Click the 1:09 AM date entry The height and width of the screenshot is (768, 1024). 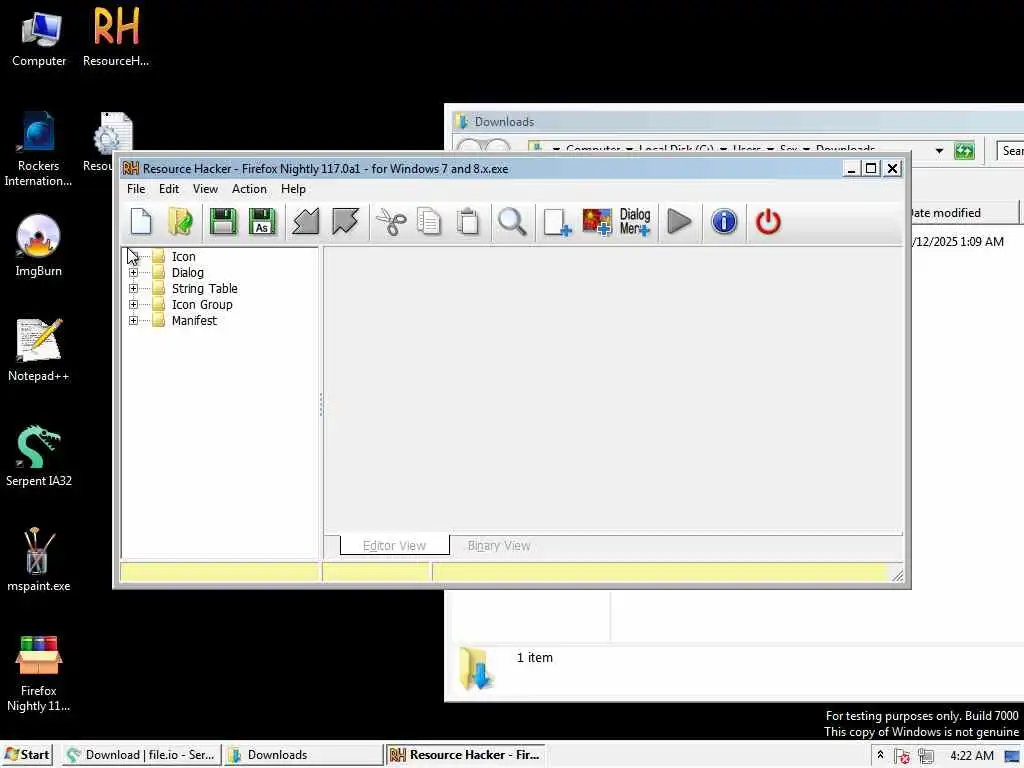click(x=957, y=242)
